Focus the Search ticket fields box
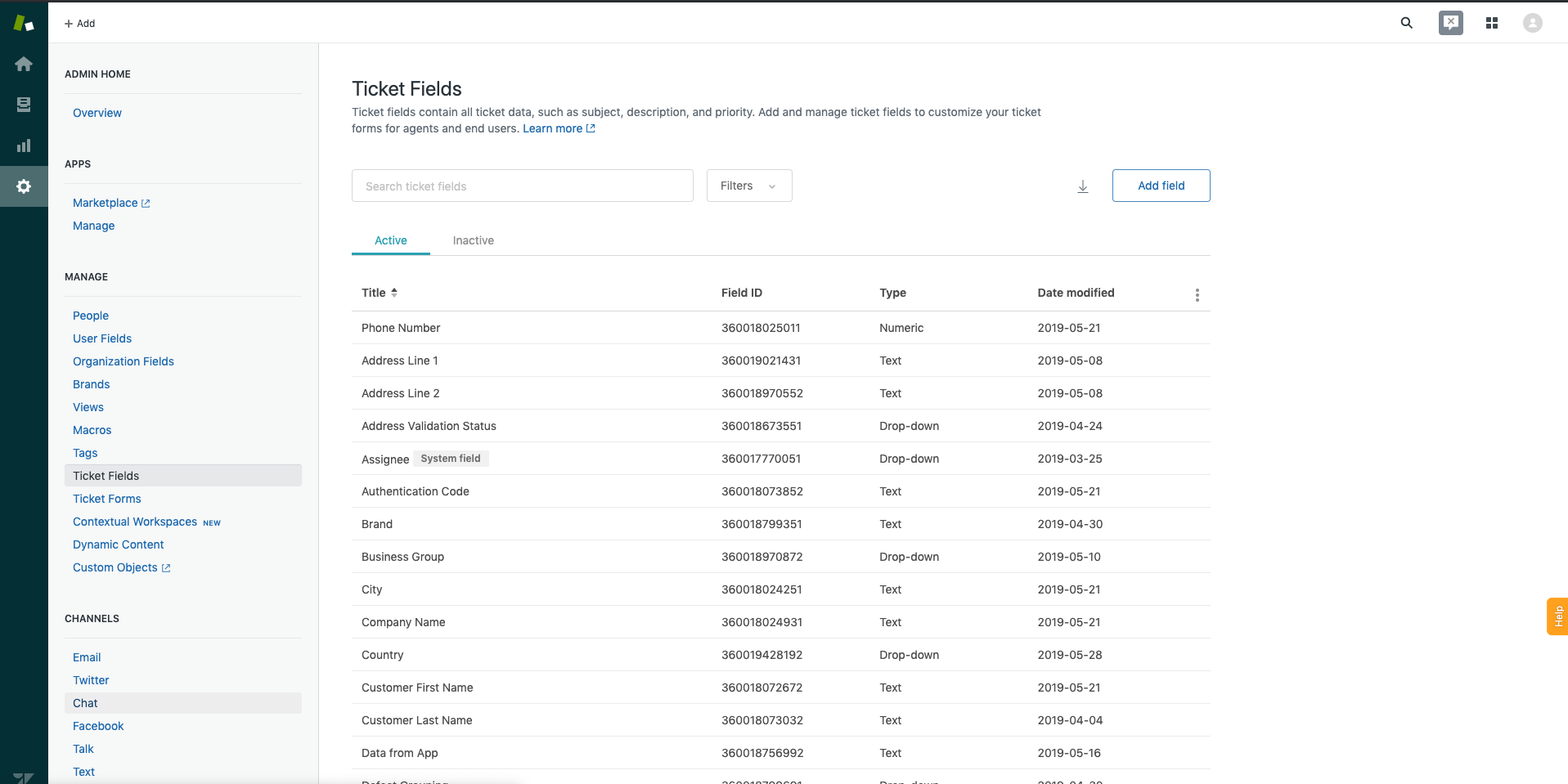Image resolution: width=1568 pixels, height=784 pixels. 522,186
